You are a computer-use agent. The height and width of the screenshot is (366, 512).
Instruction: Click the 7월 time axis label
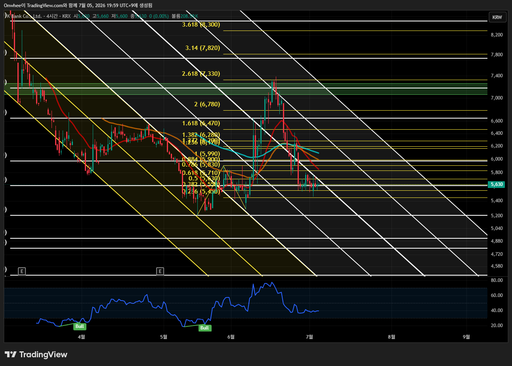pyautogui.click(x=309, y=337)
